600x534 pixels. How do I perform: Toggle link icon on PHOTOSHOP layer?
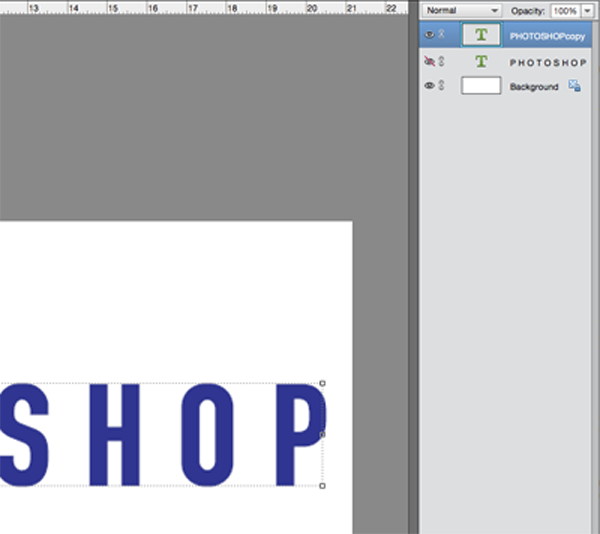pos(441,61)
